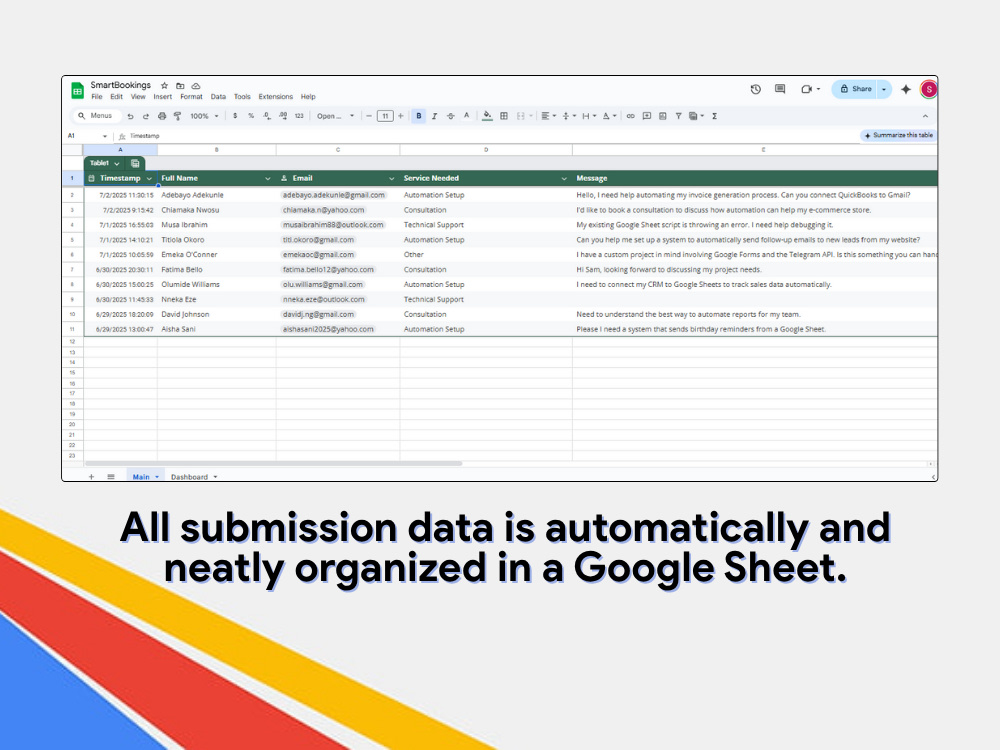Open the comments panel
The width and height of the screenshot is (1000, 750).
(x=779, y=89)
